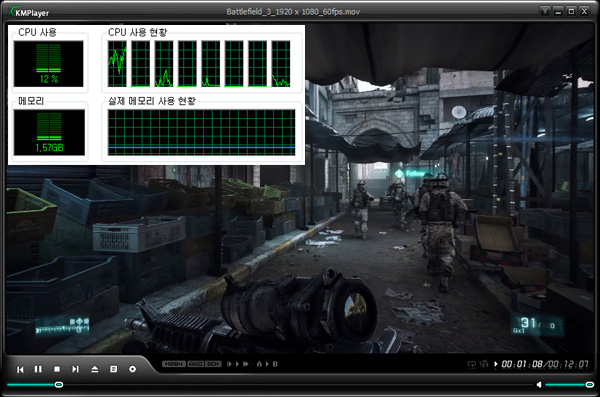Click the H264 video codec indicator
The height and width of the screenshot is (397, 600).
click(x=174, y=364)
